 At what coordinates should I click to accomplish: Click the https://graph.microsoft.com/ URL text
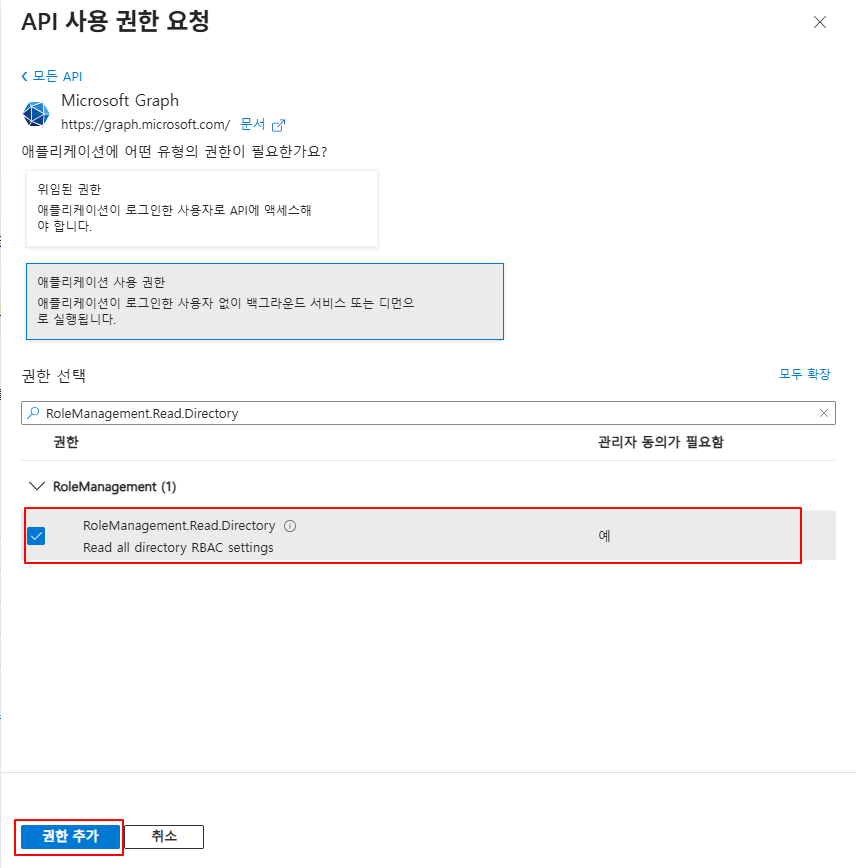[146, 125]
